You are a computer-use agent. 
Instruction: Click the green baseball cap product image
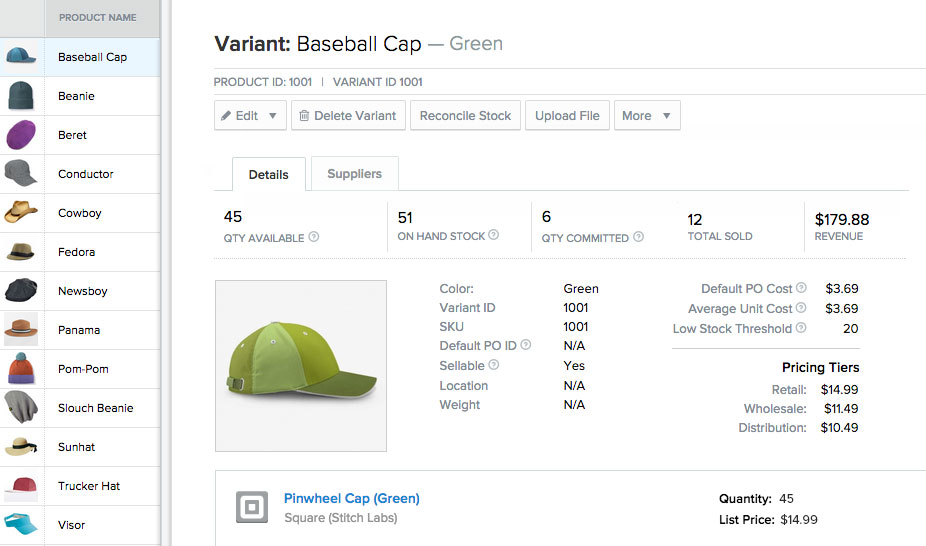point(301,366)
